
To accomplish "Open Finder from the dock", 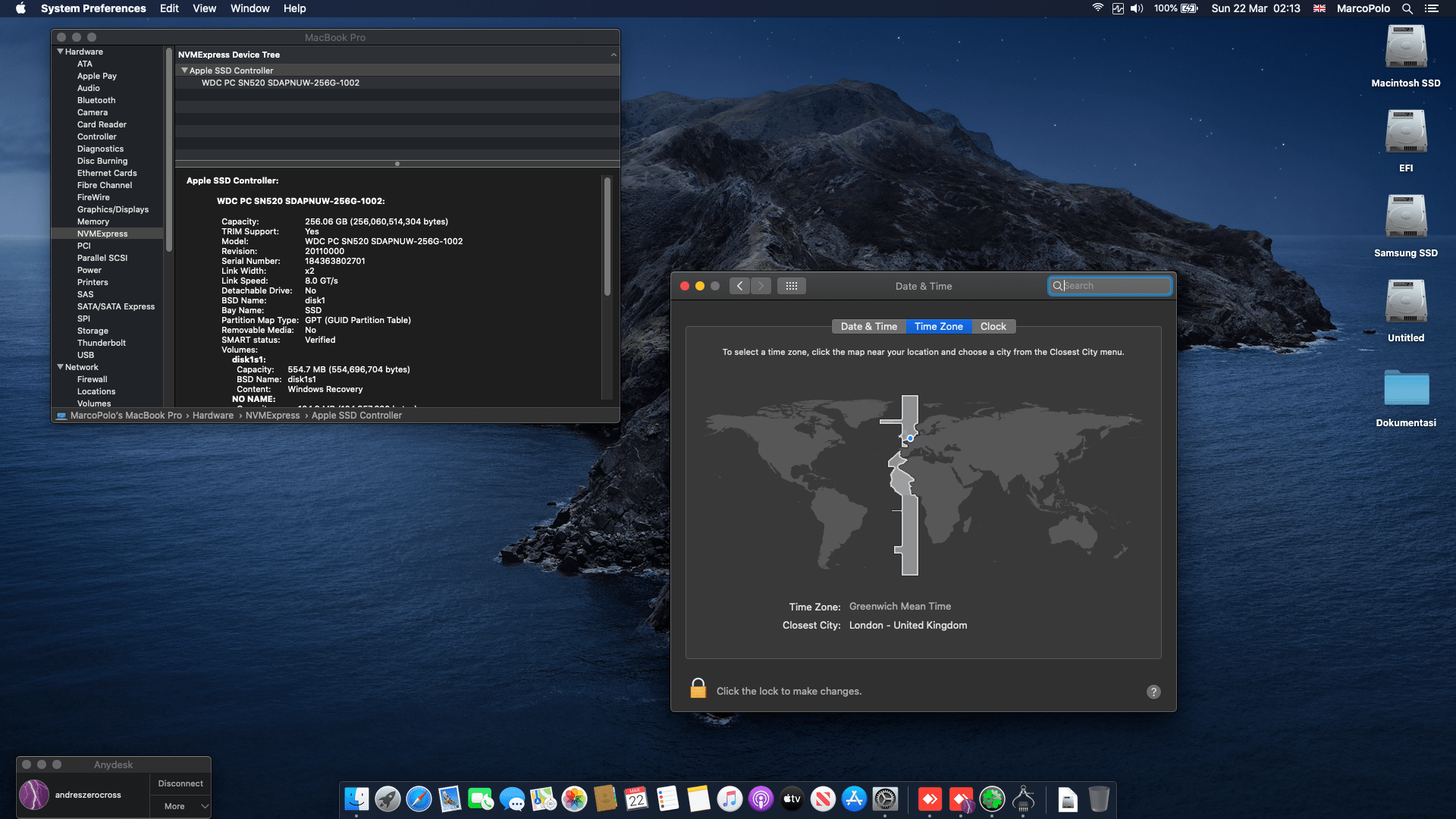I will pos(356,799).
